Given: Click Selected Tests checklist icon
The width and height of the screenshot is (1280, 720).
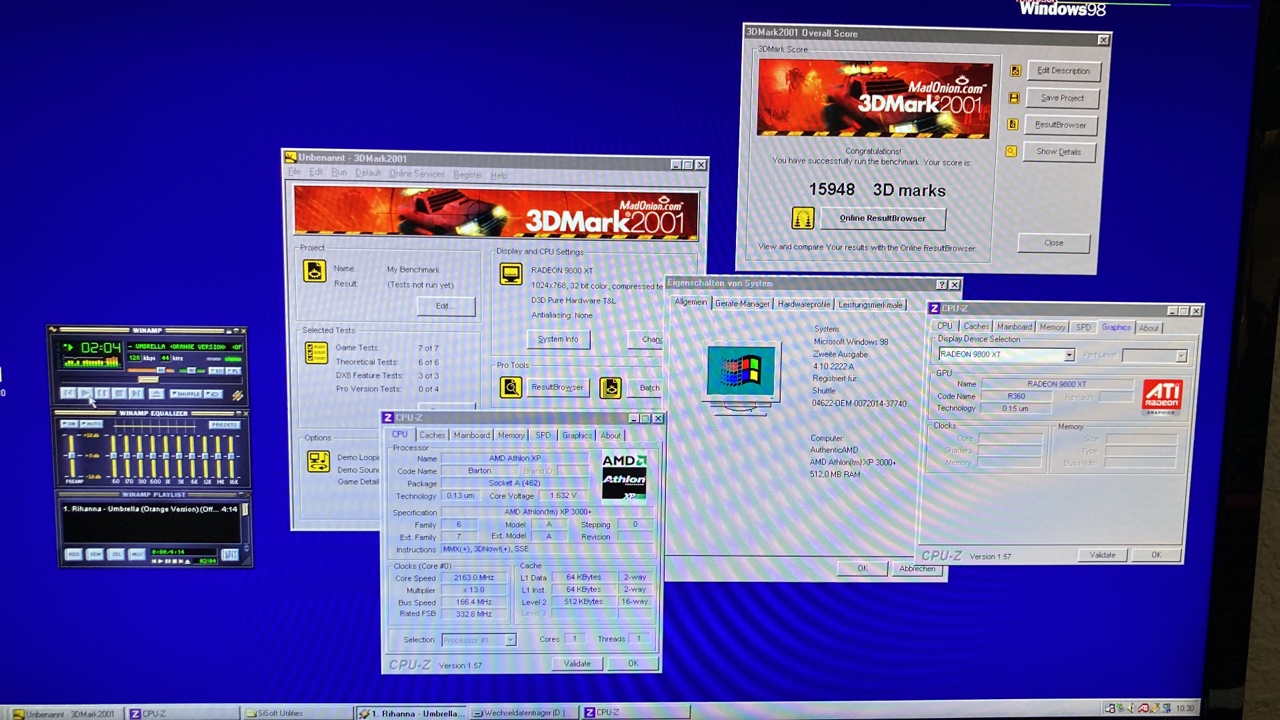Looking at the screenshot, I should [316, 353].
